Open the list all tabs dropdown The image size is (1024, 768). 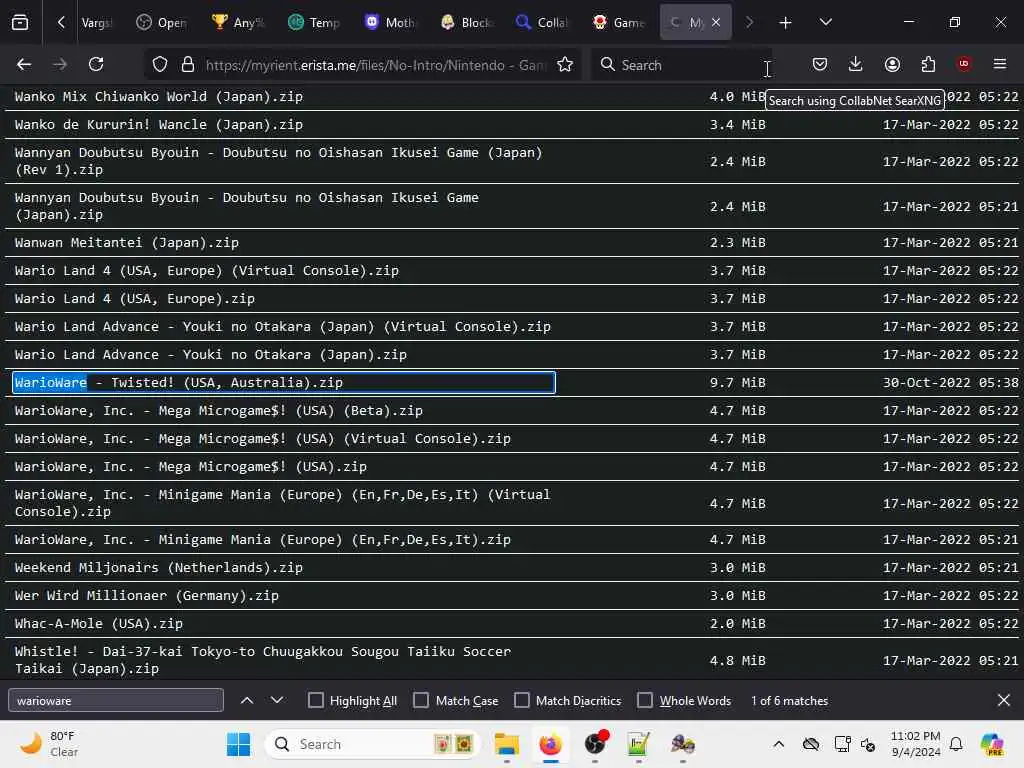pos(825,23)
